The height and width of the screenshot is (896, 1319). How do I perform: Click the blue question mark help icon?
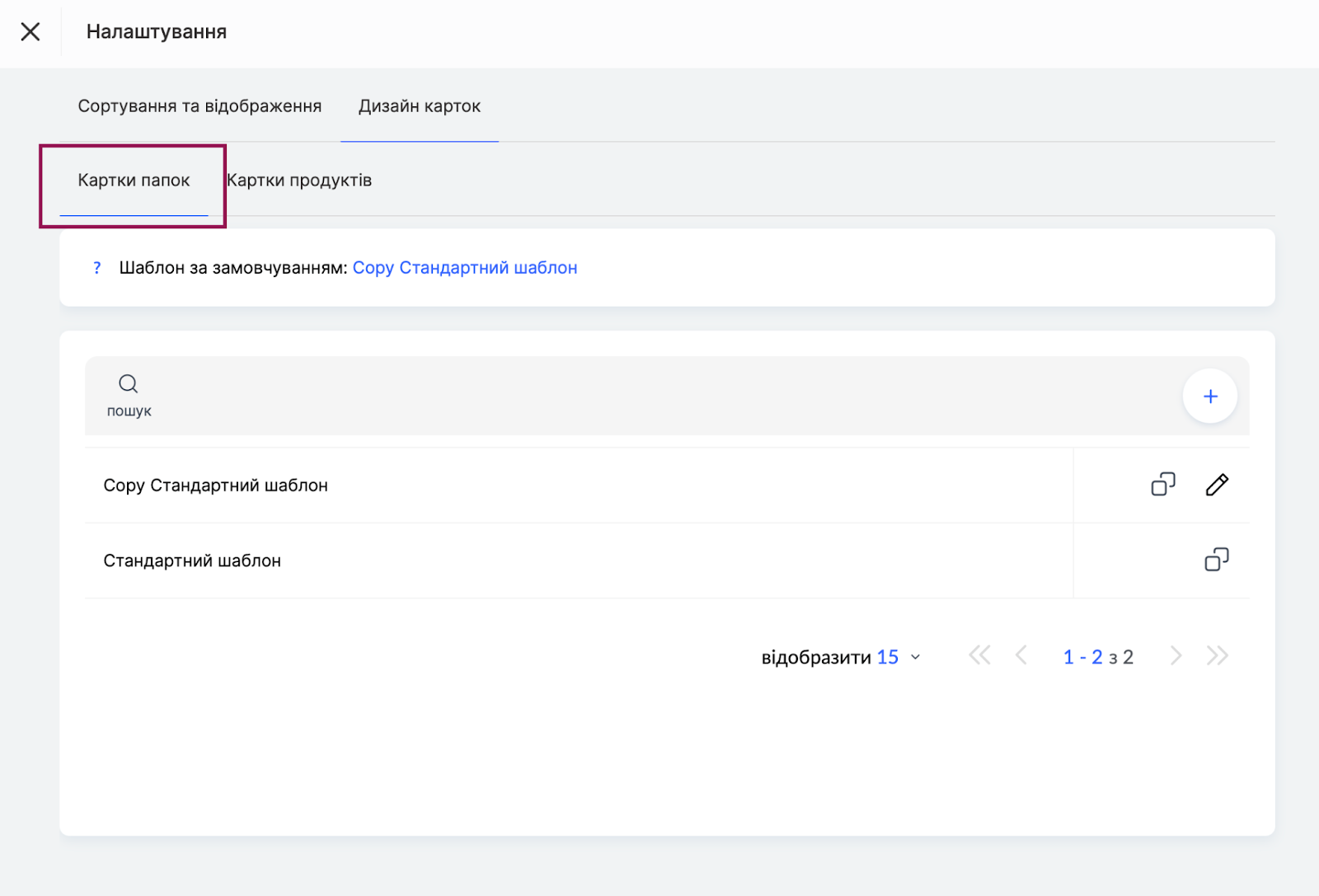point(97,268)
